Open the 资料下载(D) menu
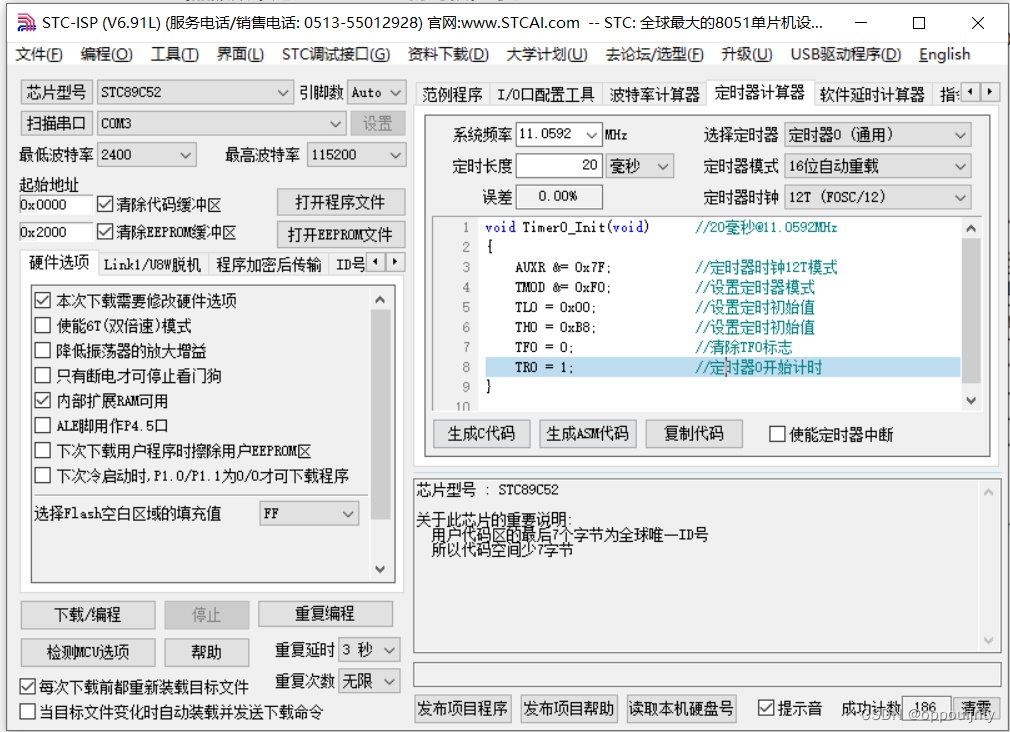Screen dimensions: 1010x732 (448, 54)
